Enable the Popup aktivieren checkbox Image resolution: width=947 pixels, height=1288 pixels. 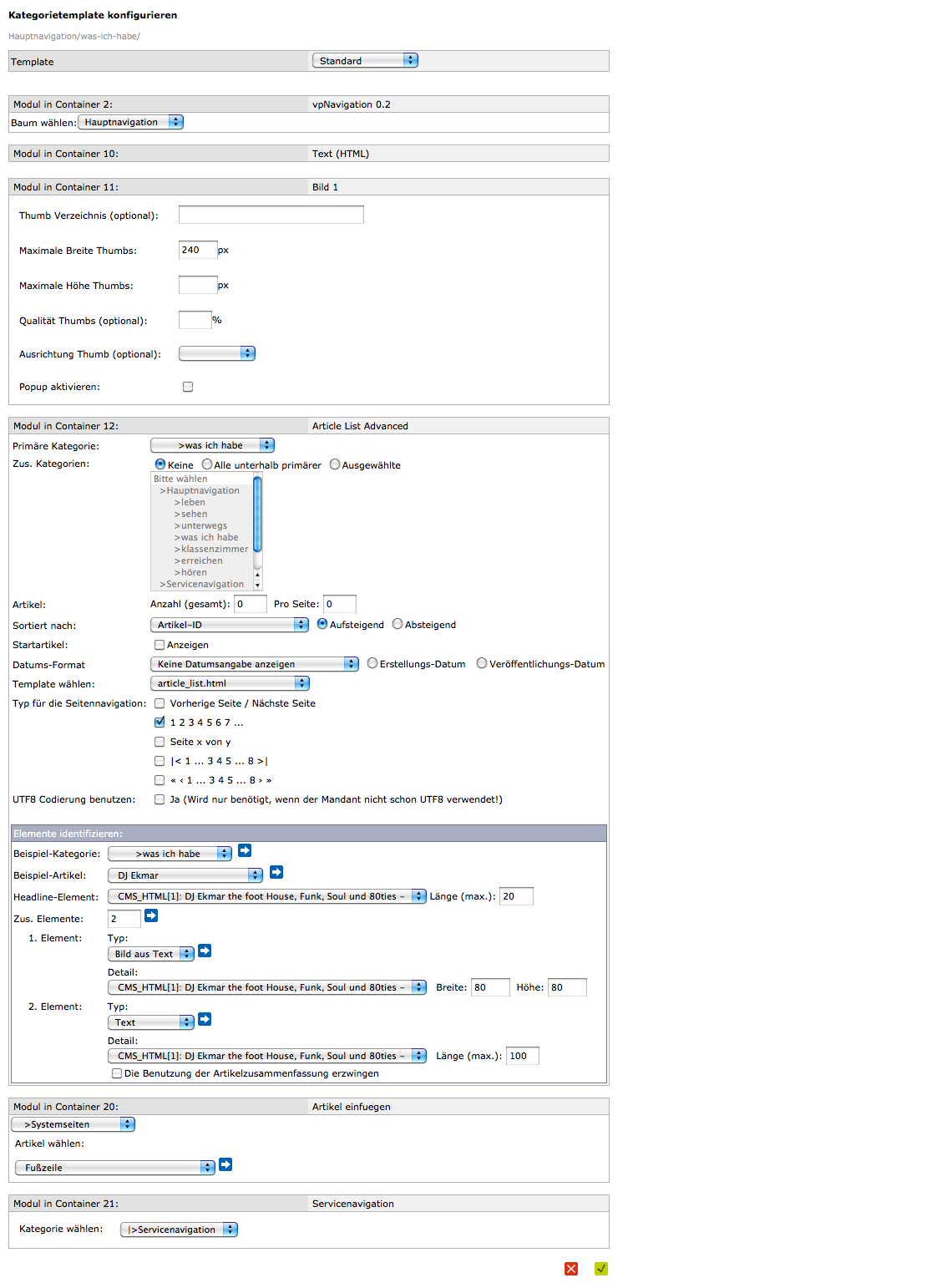point(188,387)
